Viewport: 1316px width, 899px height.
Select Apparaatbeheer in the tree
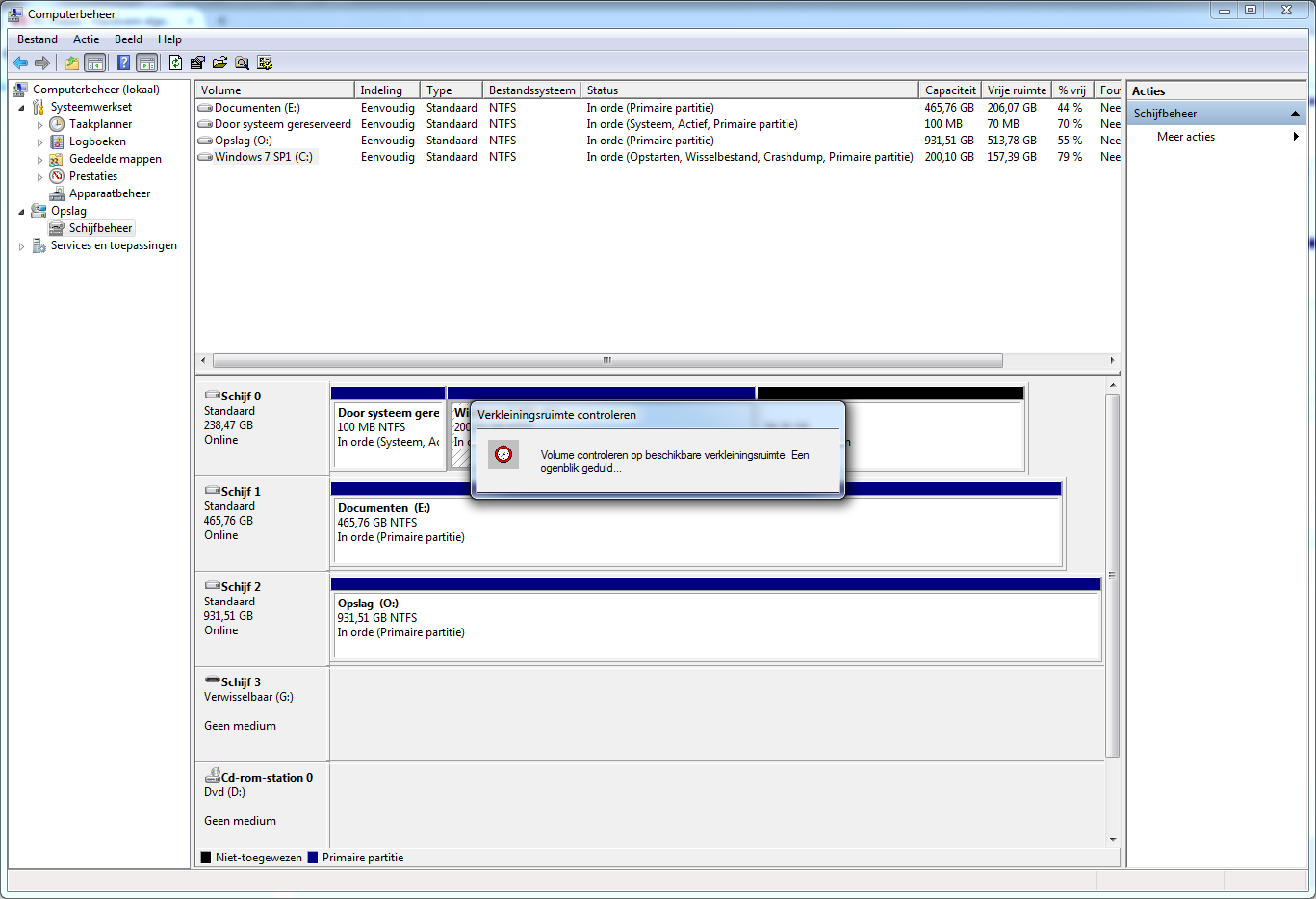click(x=110, y=193)
